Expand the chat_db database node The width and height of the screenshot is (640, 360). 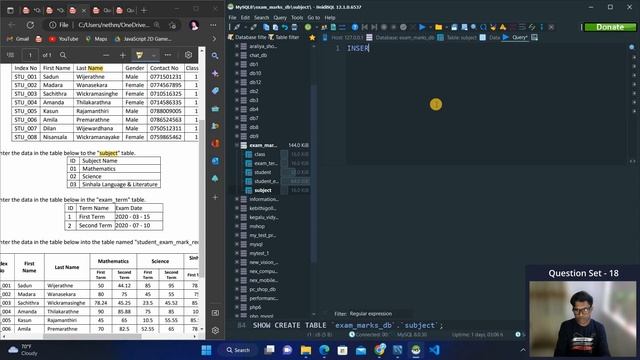[237, 55]
